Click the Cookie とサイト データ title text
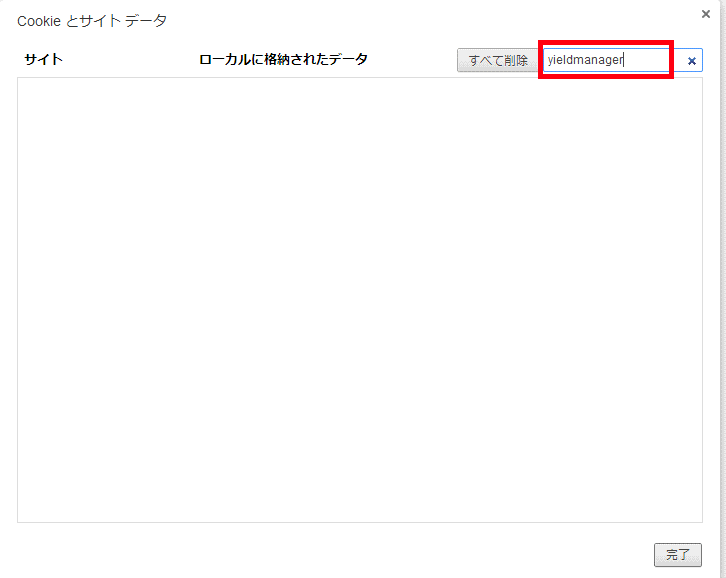 pyautogui.click(x=92, y=21)
